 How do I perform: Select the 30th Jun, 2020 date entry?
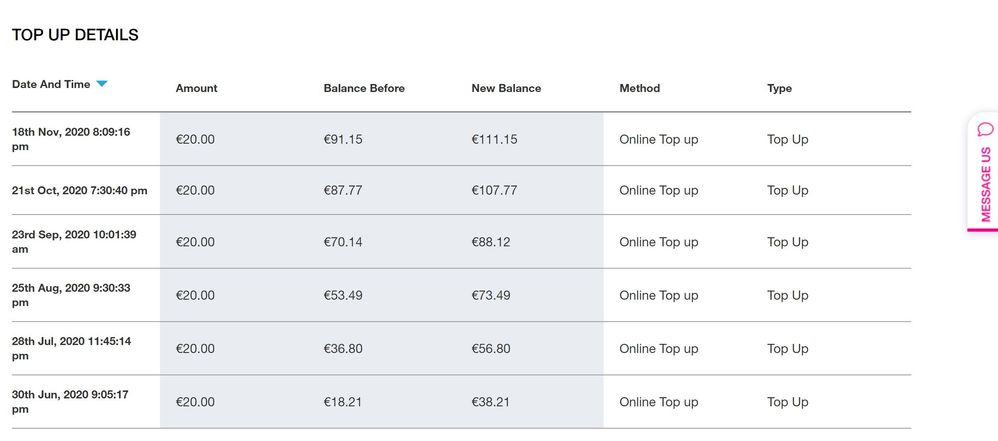tap(70, 402)
